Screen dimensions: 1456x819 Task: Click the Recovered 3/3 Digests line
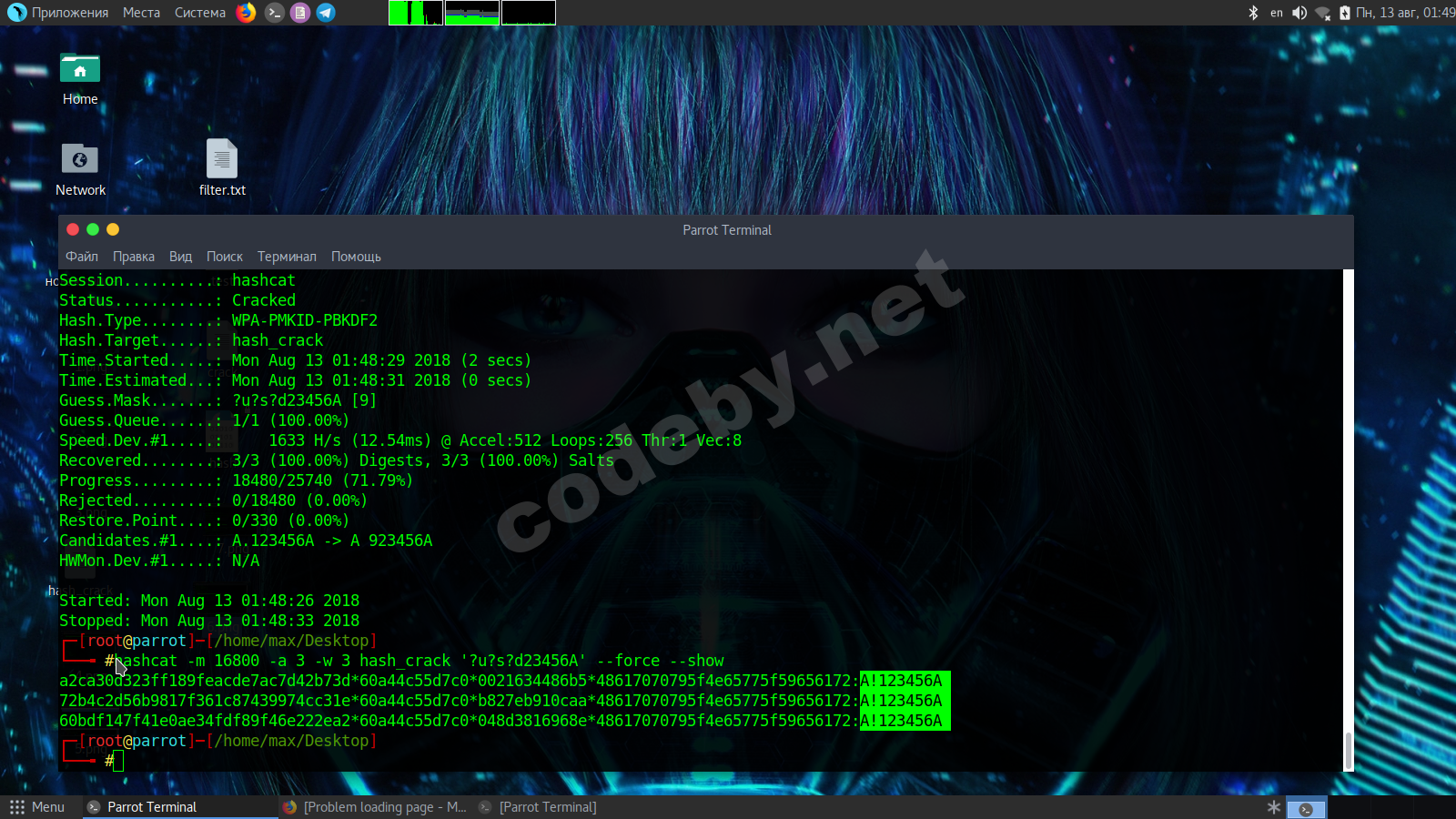coord(337,460)
